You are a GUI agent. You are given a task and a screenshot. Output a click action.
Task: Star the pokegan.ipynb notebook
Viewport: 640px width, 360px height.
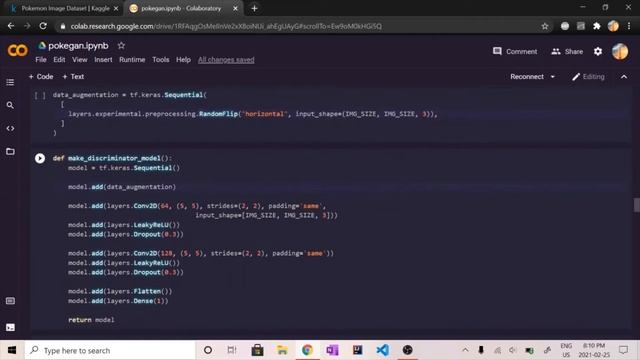[x=121, y=46]
